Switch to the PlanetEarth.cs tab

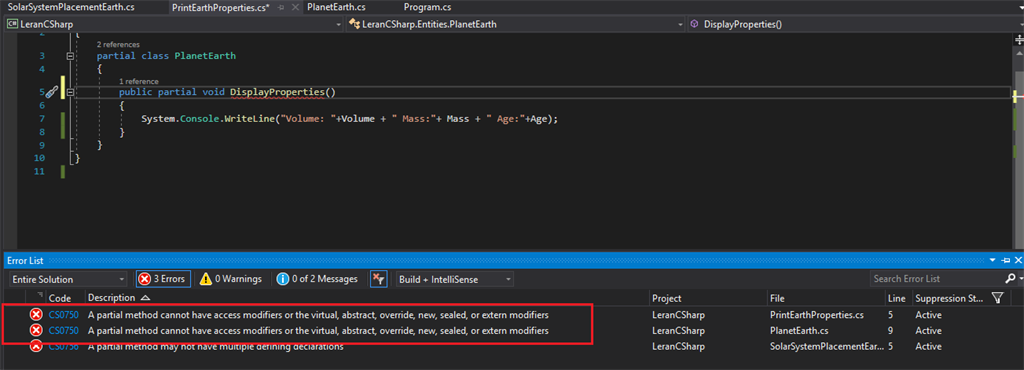[x=335, y=7]
